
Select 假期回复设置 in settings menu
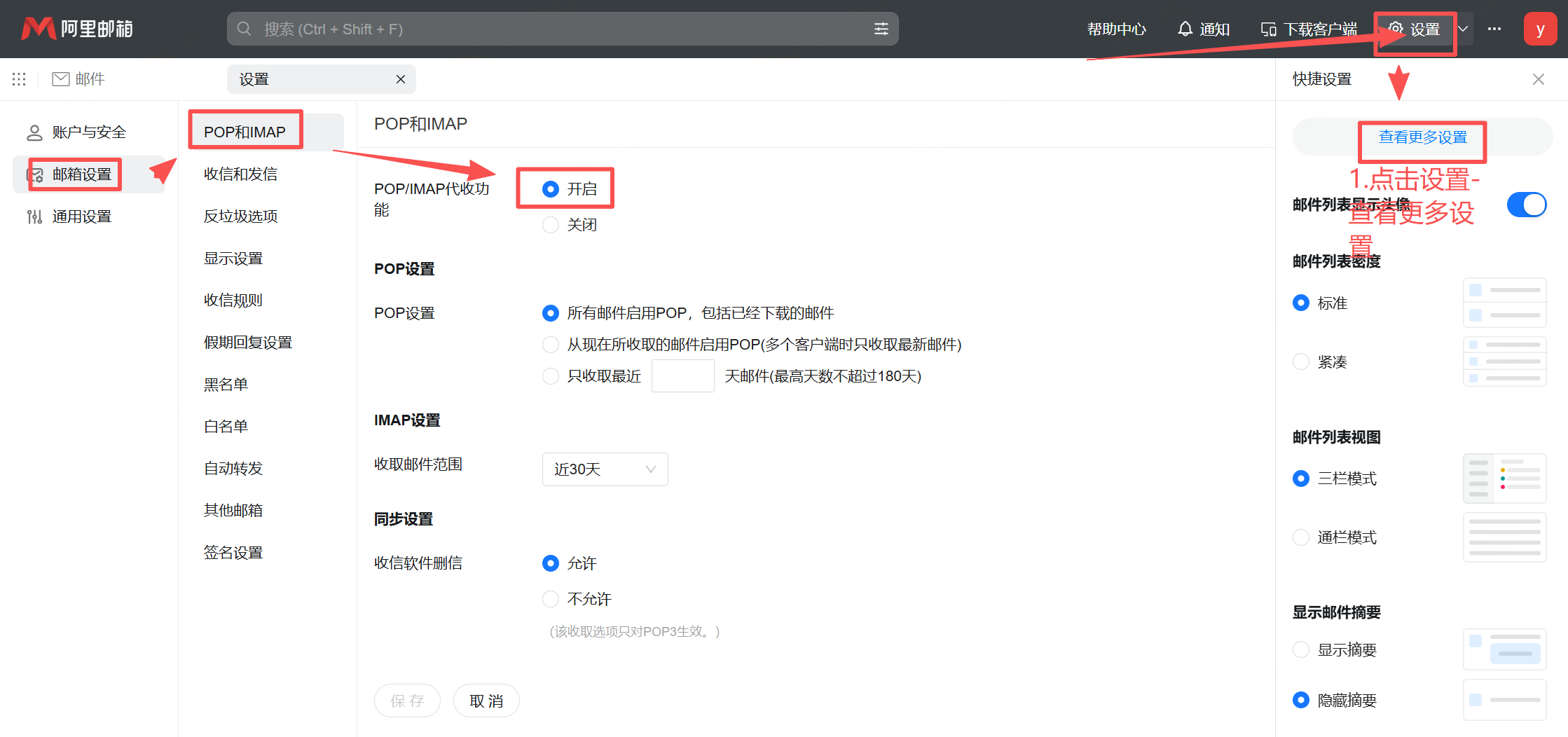(x=248, y=342)
